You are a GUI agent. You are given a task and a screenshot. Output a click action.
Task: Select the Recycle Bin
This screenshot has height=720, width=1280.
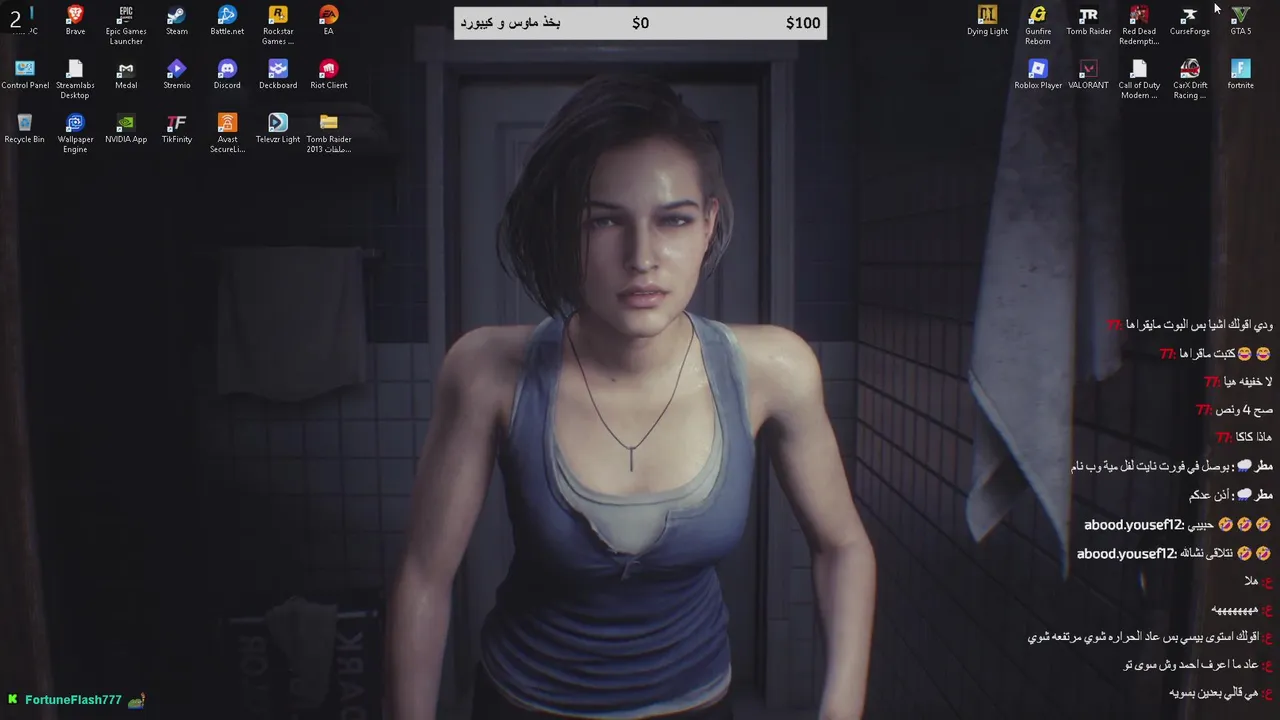coord(25,128)
